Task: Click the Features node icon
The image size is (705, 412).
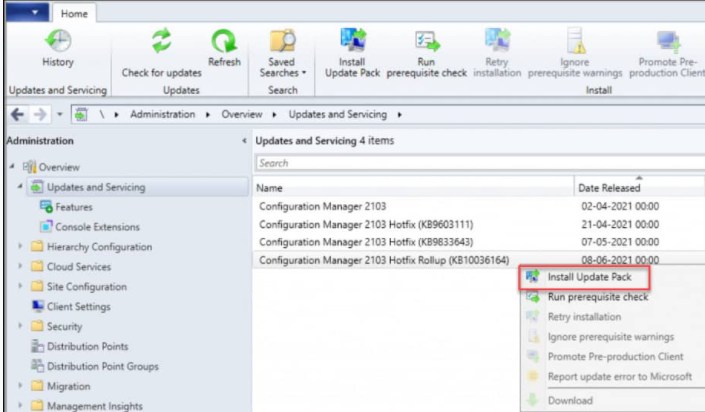Action: point(46,206)
